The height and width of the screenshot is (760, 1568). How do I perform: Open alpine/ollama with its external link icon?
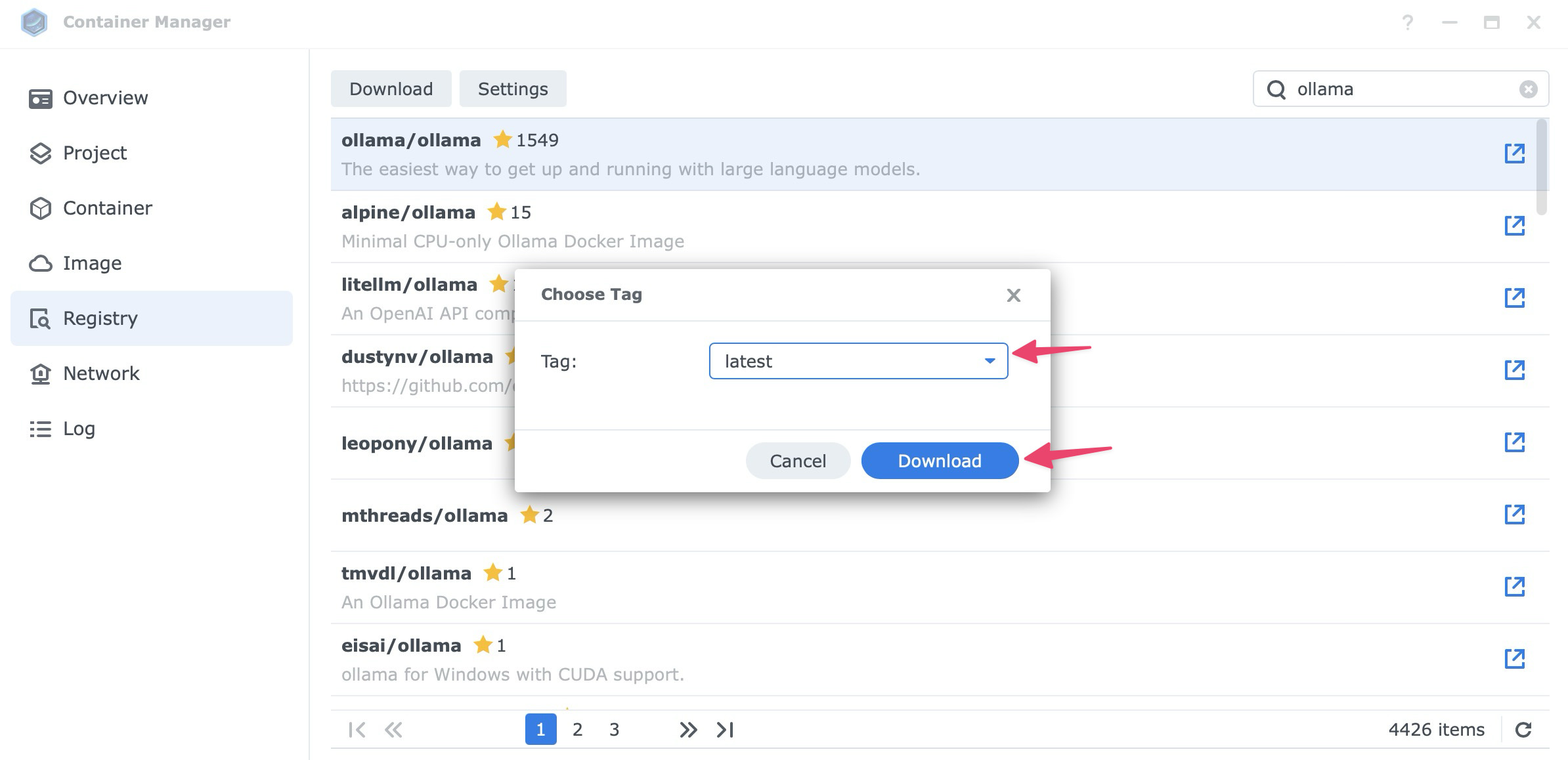coord(1515,224)
